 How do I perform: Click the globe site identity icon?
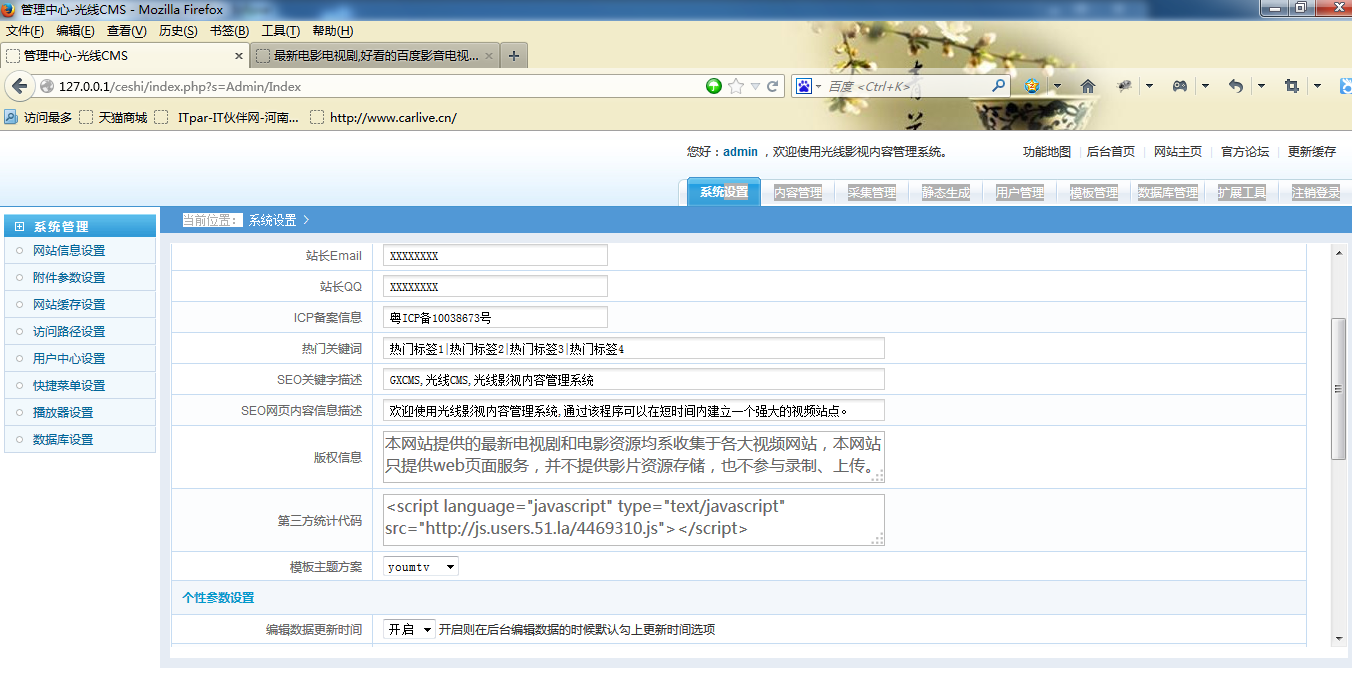click(x=46, y=86)
